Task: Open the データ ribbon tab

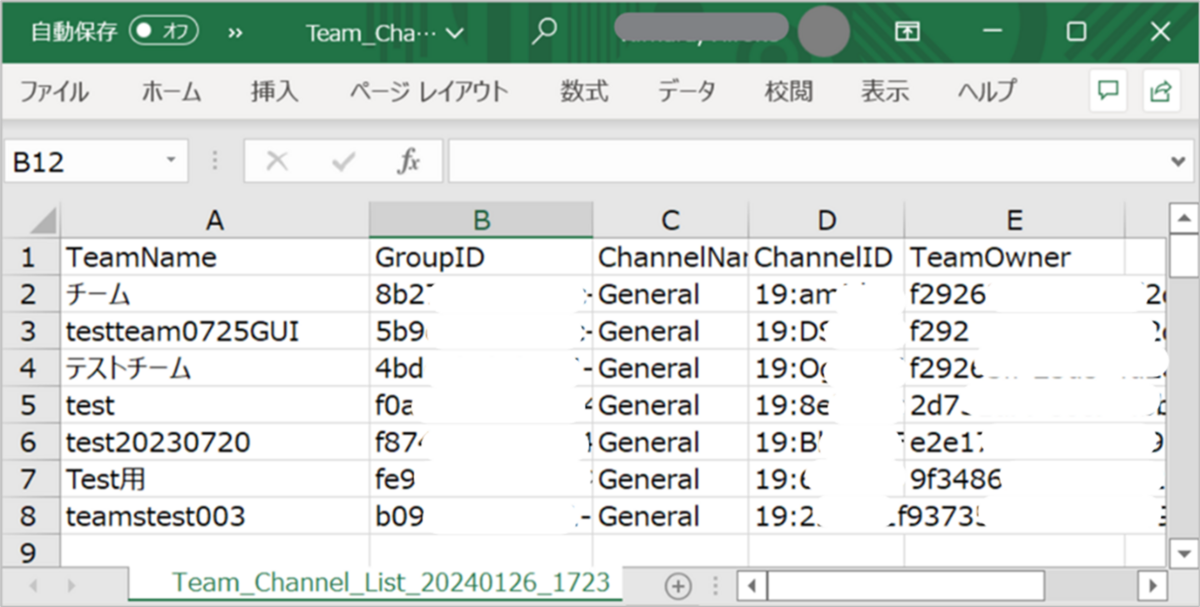Action: [x=686, y=92]
